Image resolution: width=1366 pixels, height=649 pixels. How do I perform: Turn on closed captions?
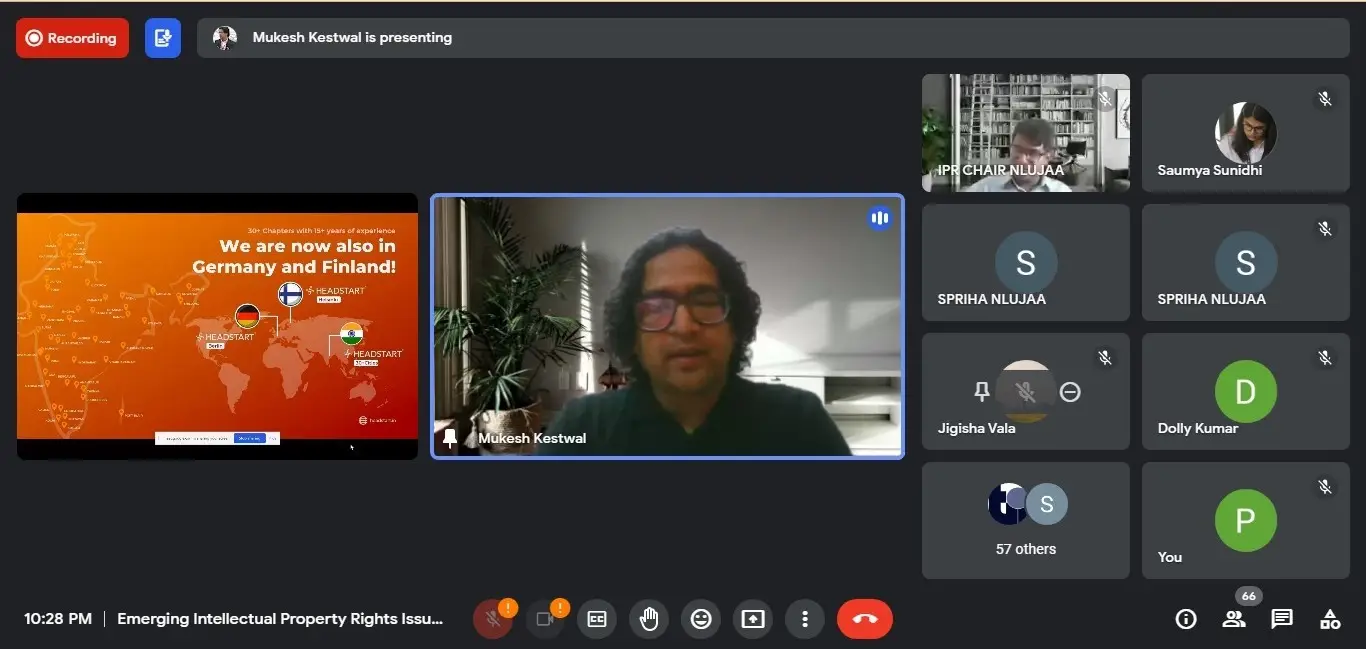coord(597,619)
